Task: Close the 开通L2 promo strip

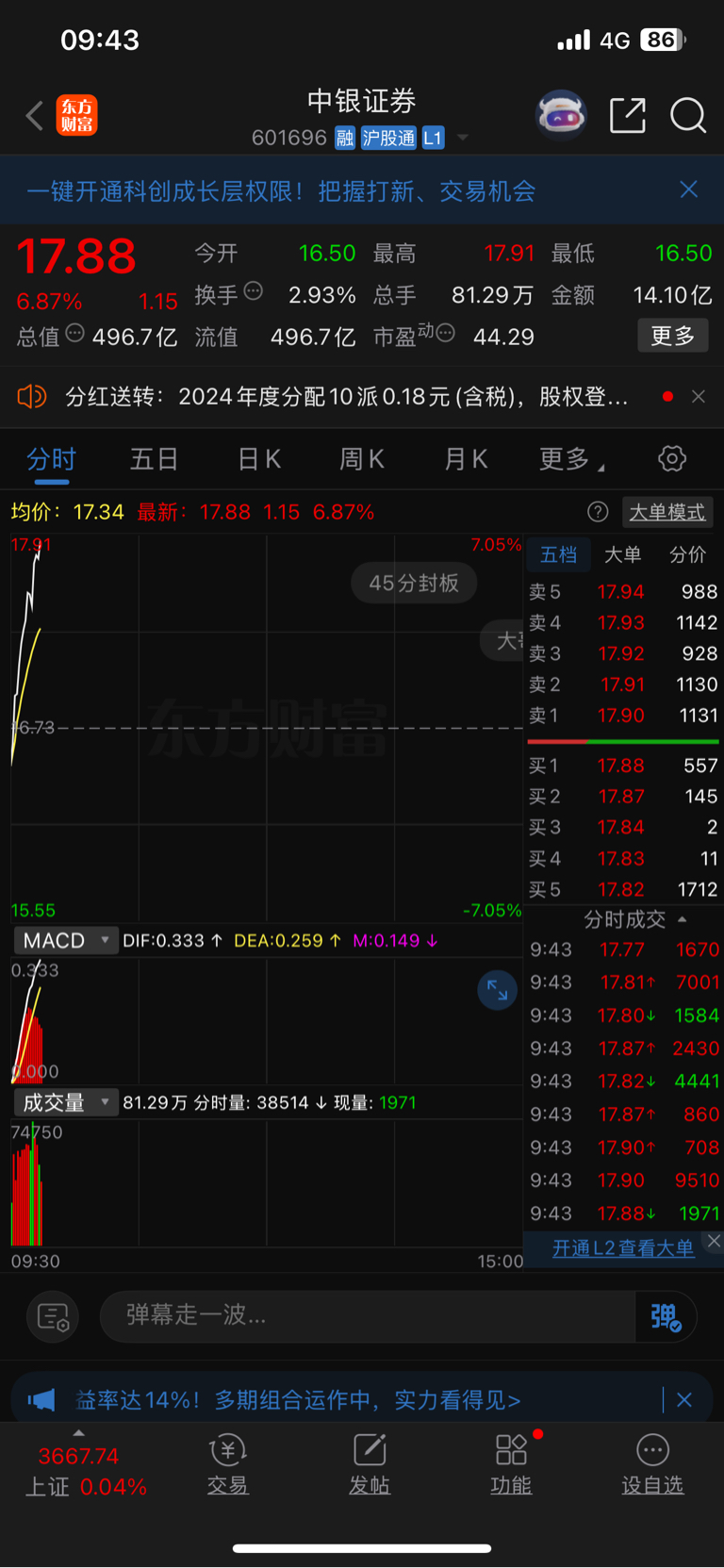Action: point(714,1241)
